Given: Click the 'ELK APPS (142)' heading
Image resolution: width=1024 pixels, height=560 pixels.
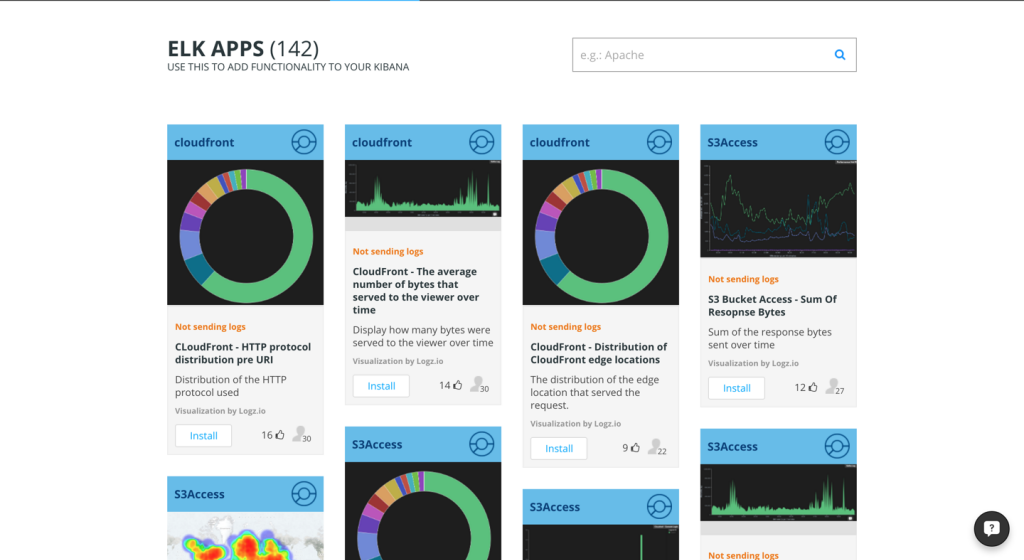Looking at the screenshot, I should click(x=243, y=48).
